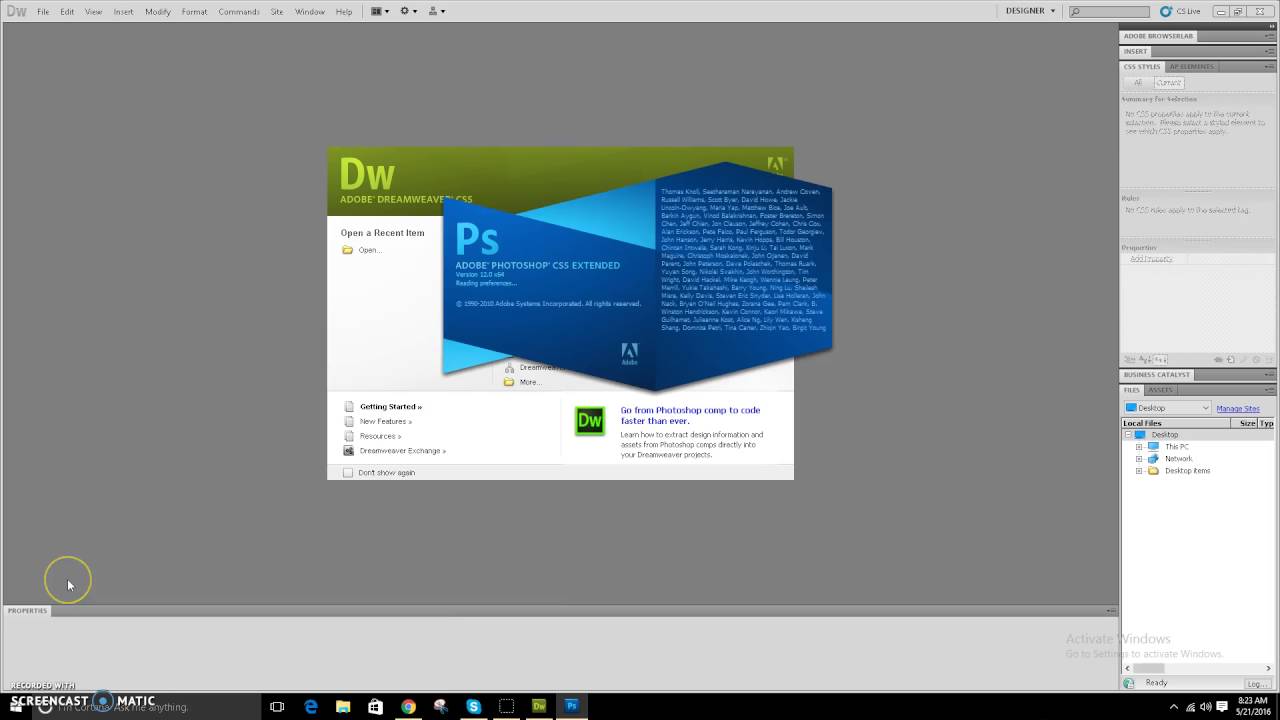The height and width of the screenshot is (720, 1280).
Task: Open Task View on the taskbar
Action: (277, 706)
